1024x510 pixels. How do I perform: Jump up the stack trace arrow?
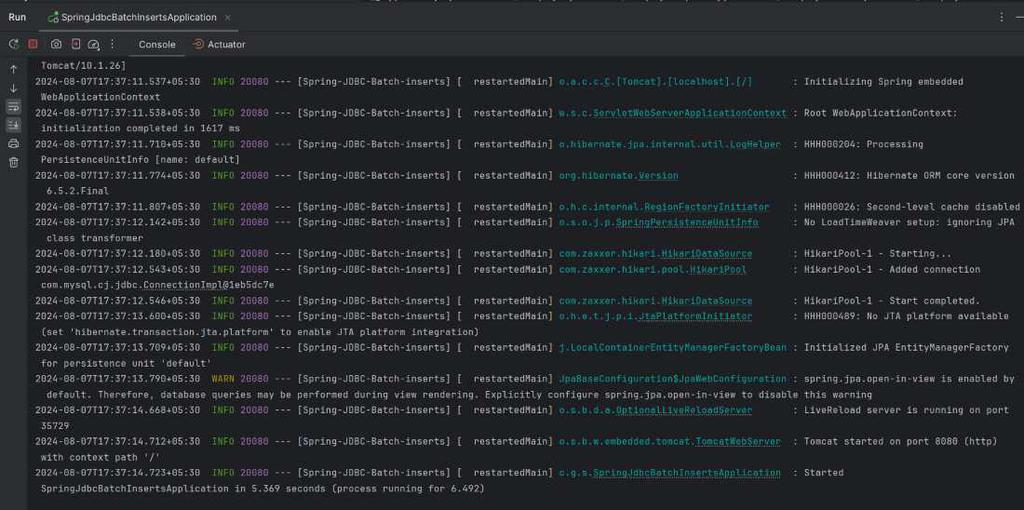tap(13, 70)
